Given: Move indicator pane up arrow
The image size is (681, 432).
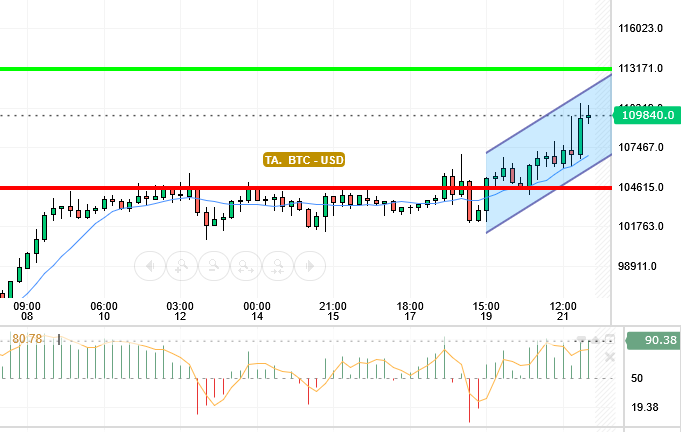Looking at the screenshot, I should pos(595,340).
